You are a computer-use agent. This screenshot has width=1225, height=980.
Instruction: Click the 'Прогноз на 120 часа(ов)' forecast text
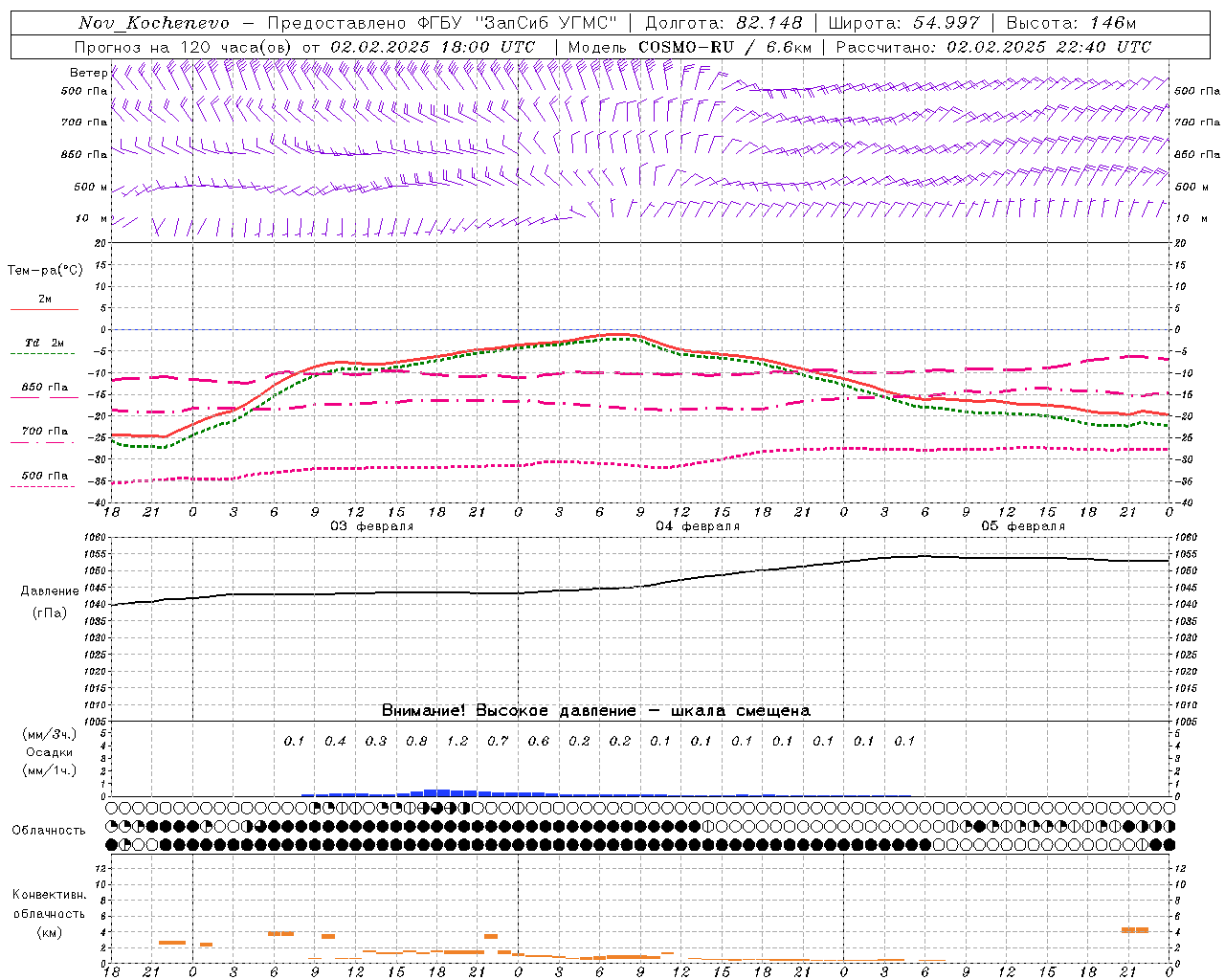[184, 47]
